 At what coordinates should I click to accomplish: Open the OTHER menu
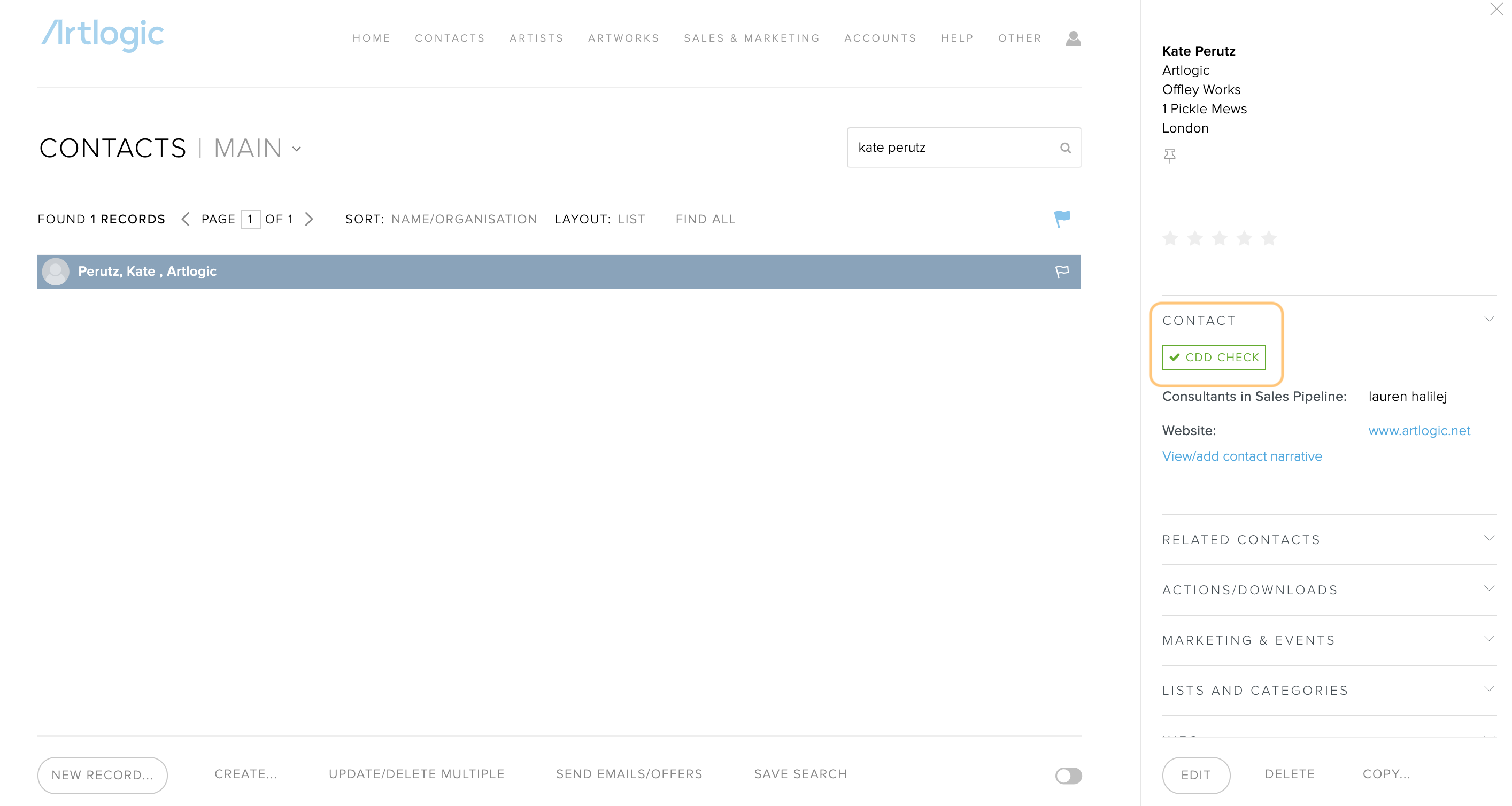tap(1020, 38)
